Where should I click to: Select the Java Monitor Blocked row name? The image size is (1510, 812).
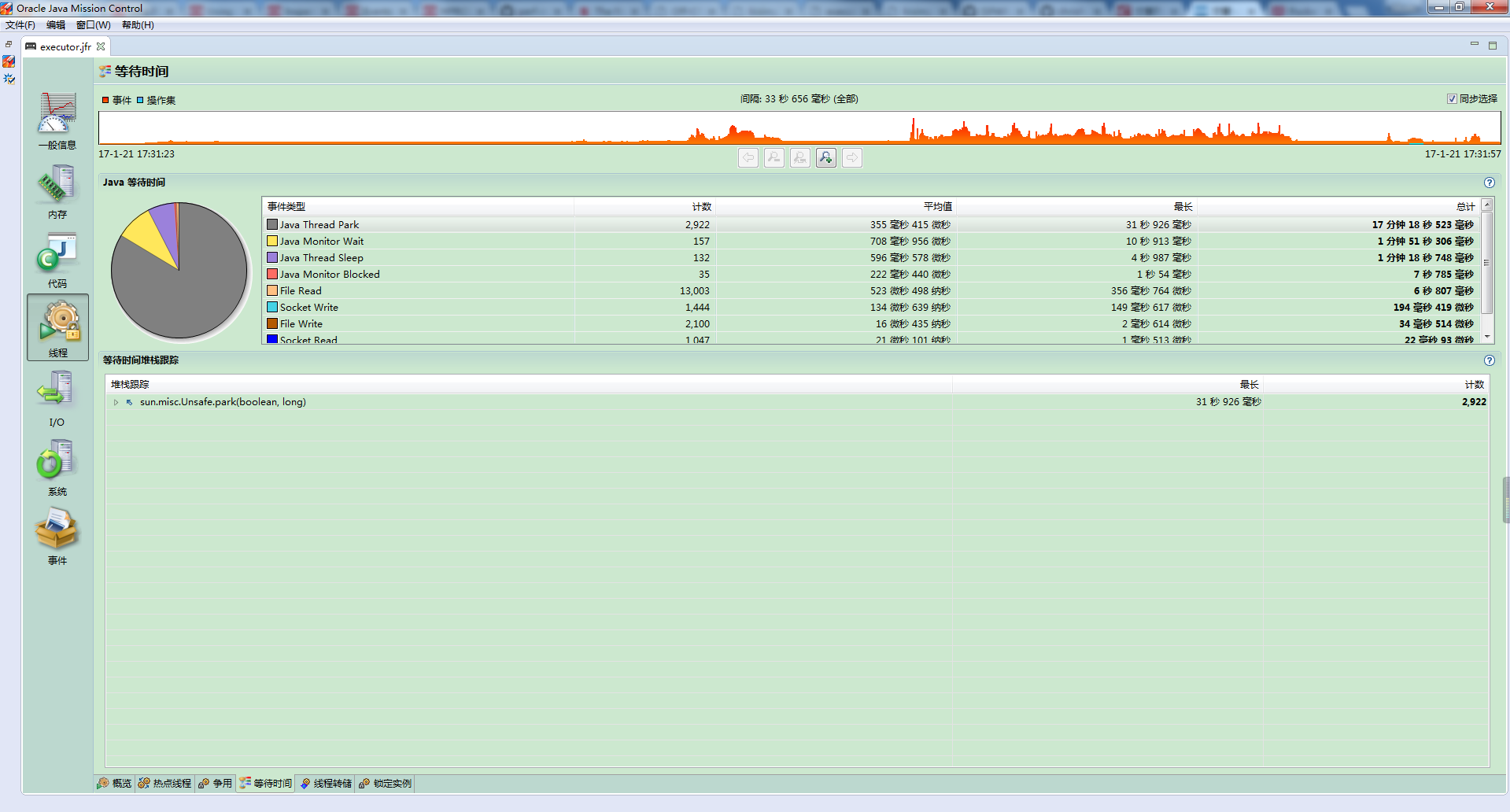pos(330,275)
